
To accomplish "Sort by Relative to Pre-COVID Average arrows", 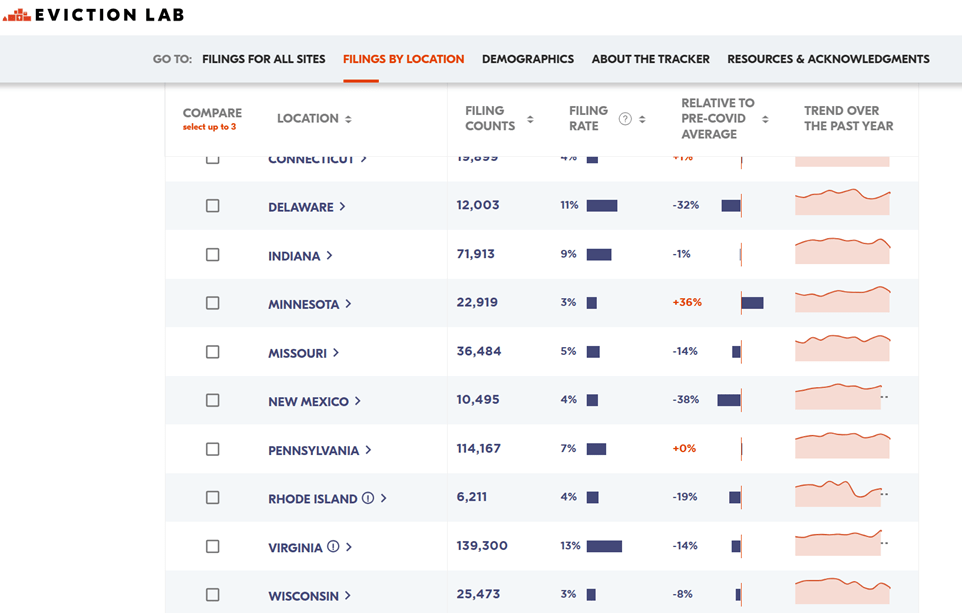I will (765, 119).
